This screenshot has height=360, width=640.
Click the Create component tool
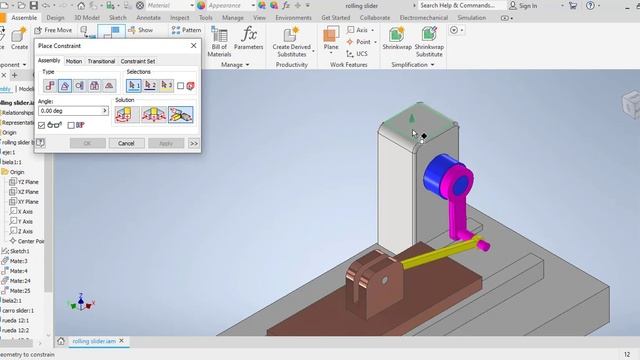click(19, 38)
